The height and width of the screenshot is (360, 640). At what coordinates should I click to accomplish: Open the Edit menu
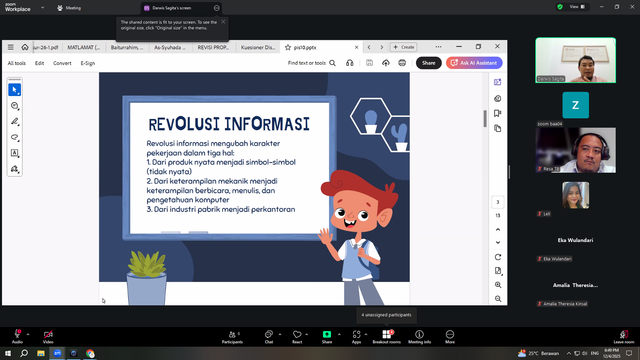pos(40,63)
